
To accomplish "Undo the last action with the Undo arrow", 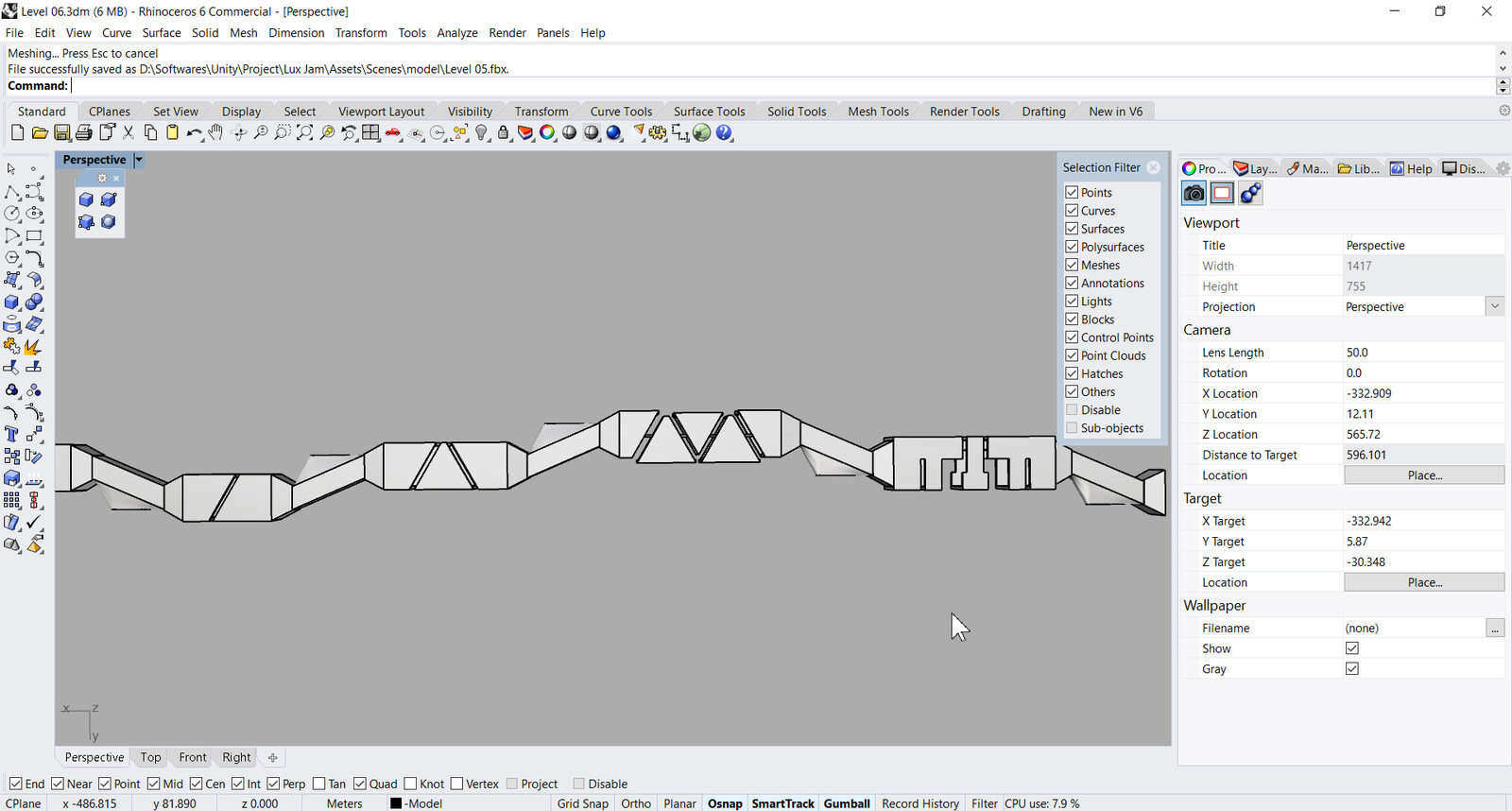I will [x=194, y=132].
